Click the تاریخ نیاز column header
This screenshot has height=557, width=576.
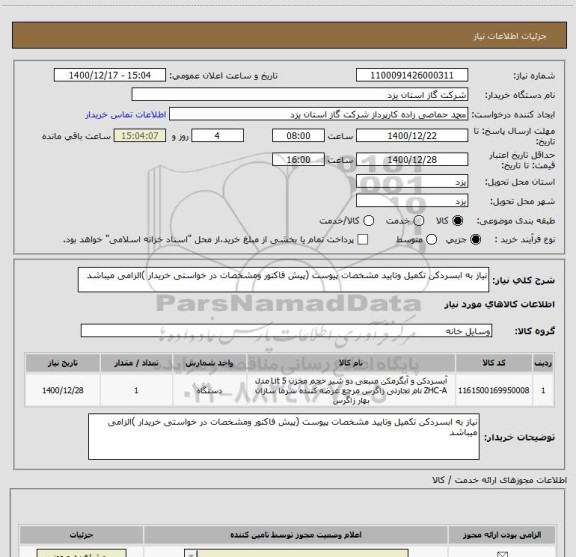click(x=63, y=363)
